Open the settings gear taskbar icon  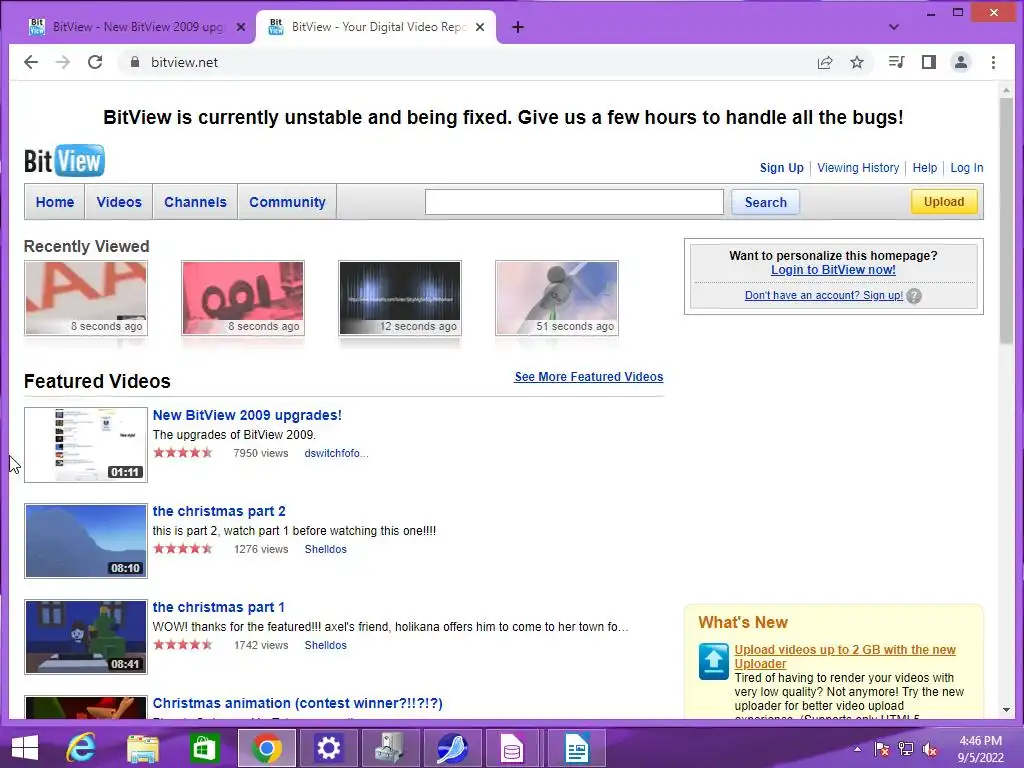[328, 748]
